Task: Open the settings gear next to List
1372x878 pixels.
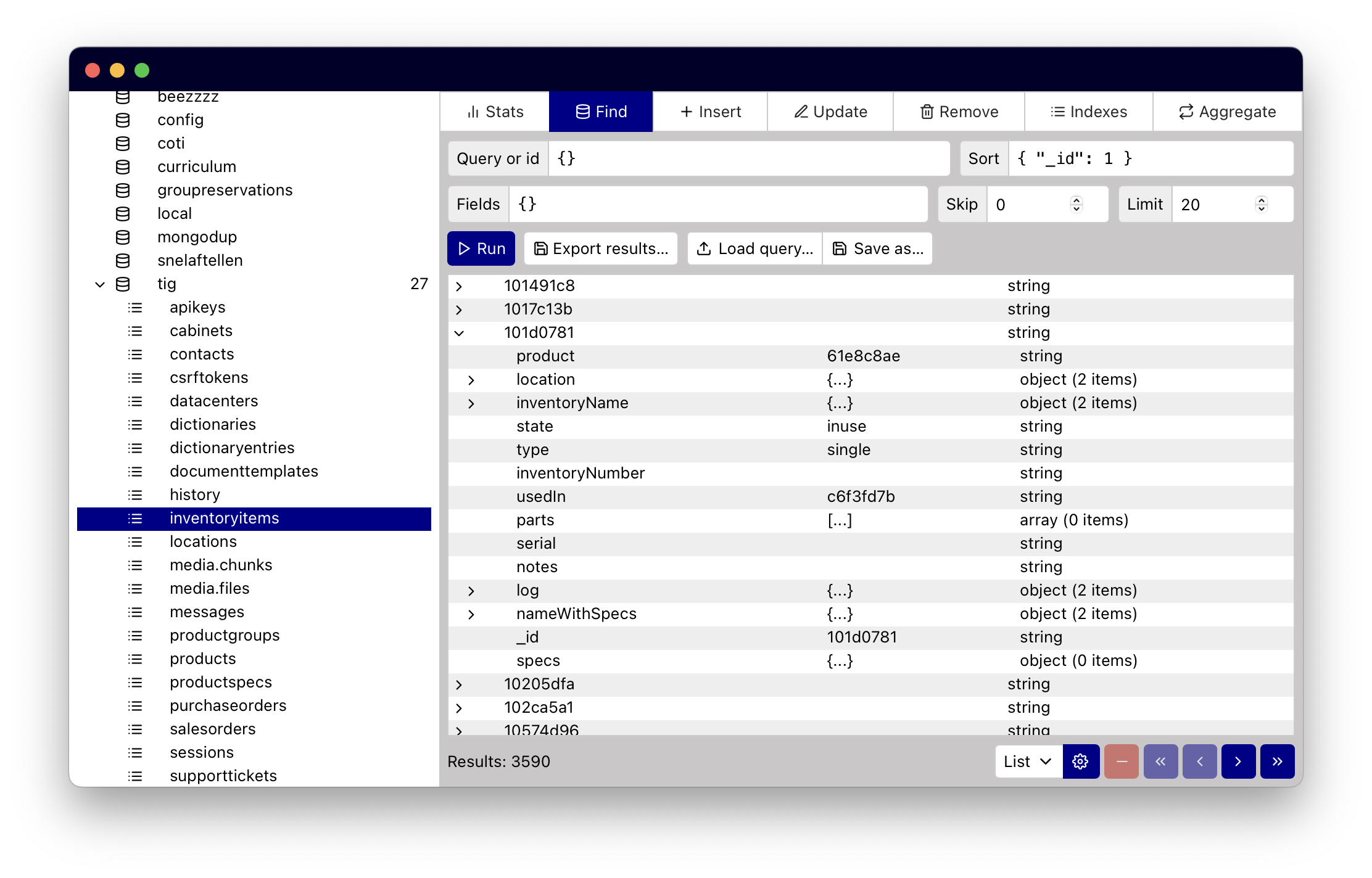Action: tap(1080, 761)
